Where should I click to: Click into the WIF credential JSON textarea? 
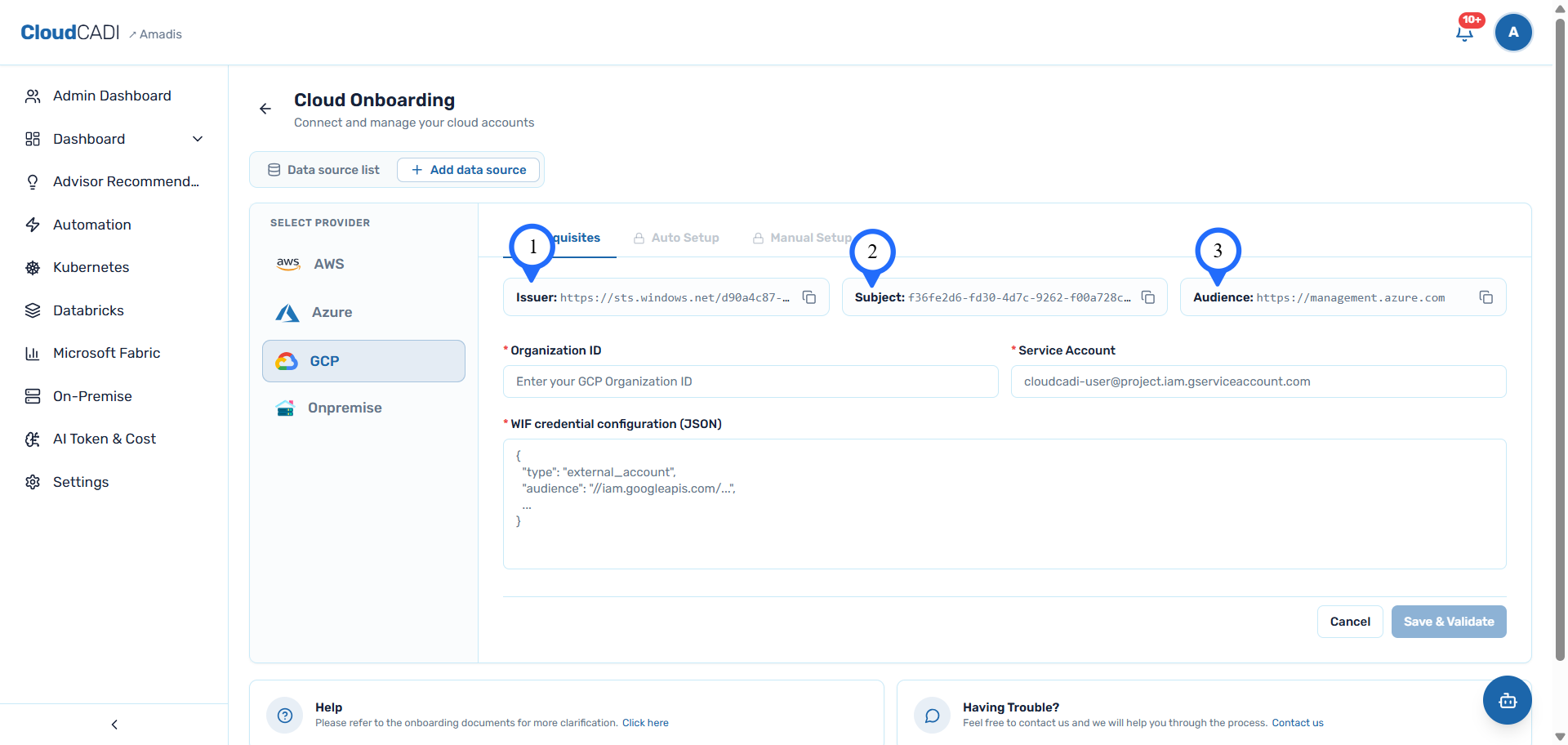(1004, 504)
